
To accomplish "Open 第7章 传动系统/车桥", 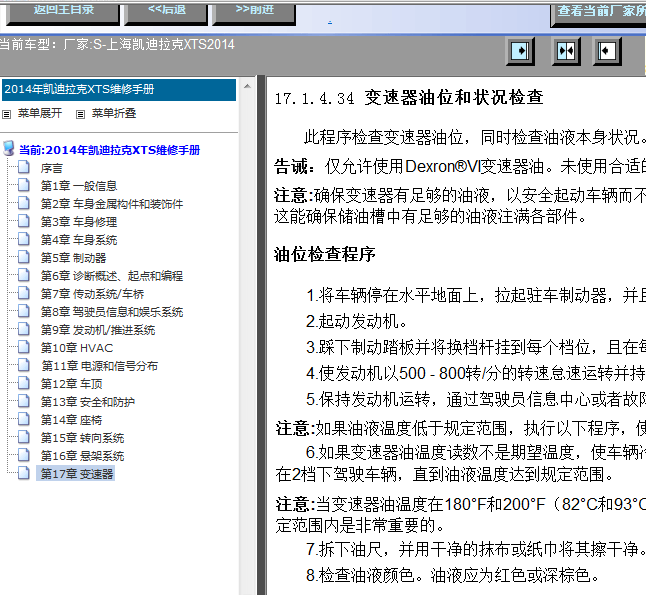I will pyautogui.click(x=92, y=294).
